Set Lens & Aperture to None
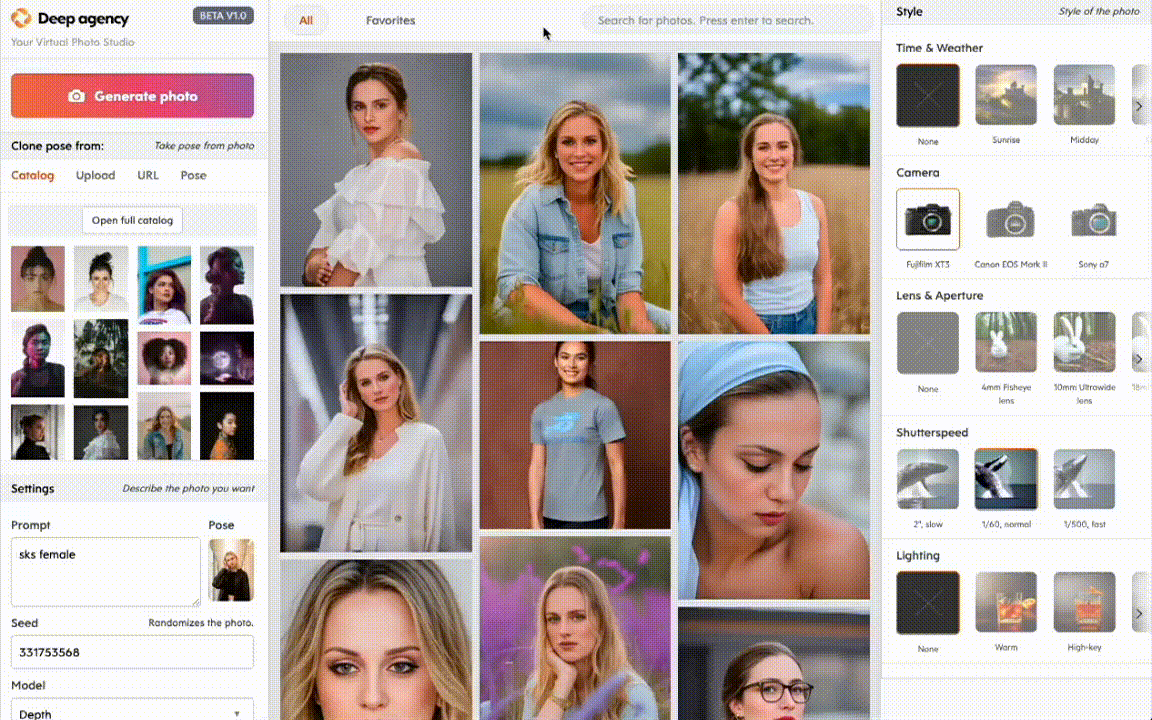This screenshot has width=1152, height=720. (x=927, y=343)
